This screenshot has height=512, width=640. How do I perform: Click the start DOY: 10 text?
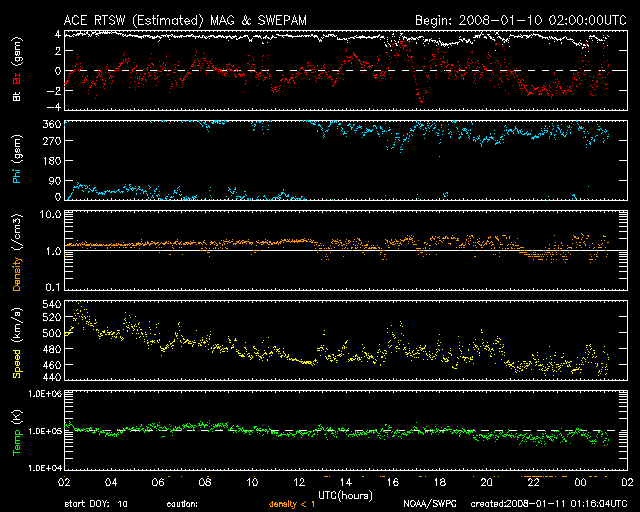point(97,504)
